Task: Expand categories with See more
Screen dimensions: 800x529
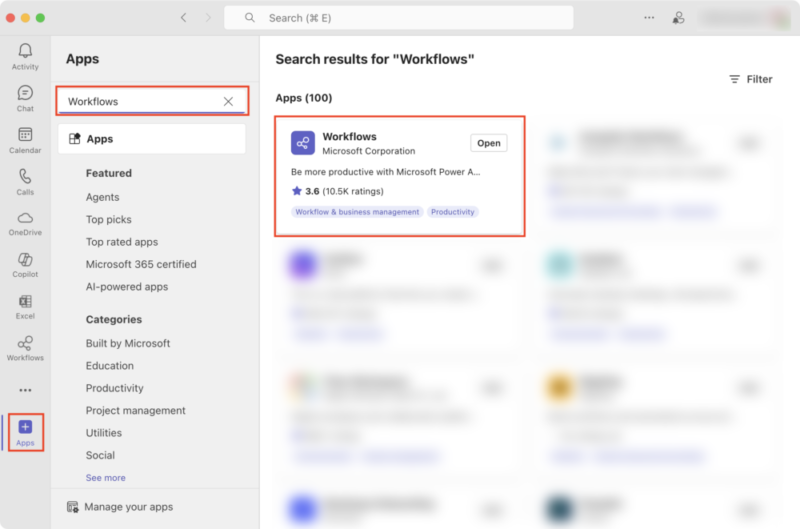Action: 106,478
